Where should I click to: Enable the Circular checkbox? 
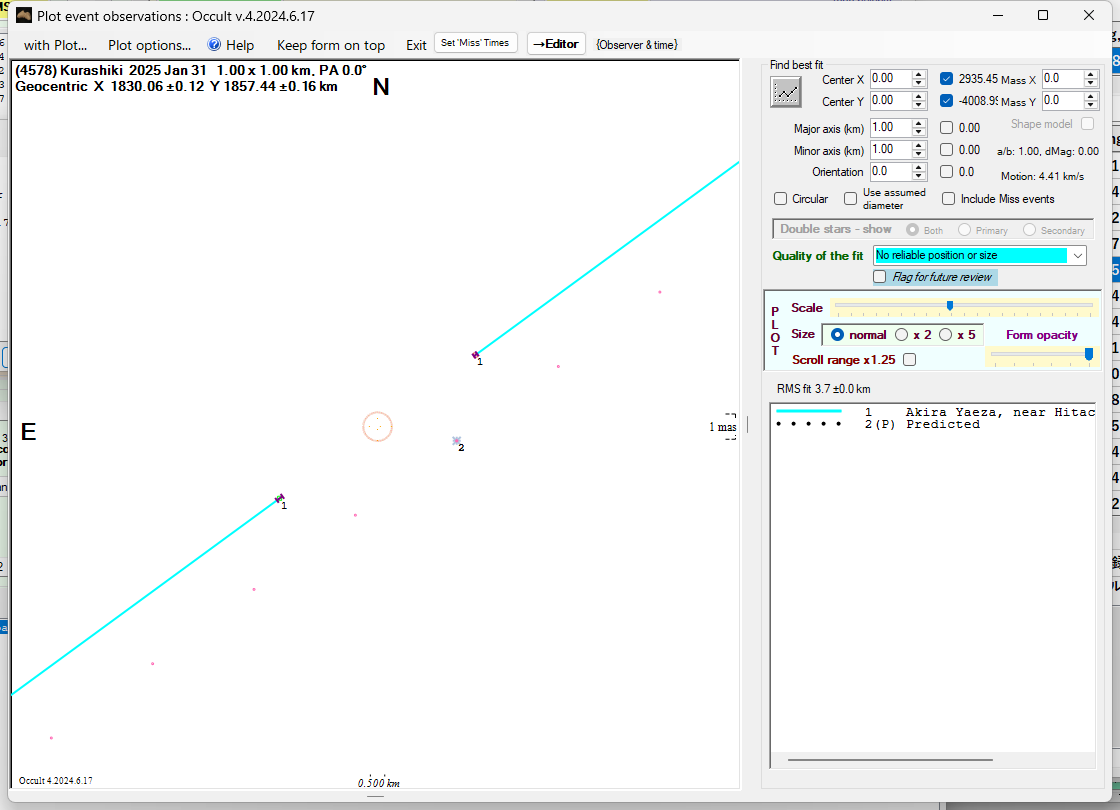pos(781,199)
